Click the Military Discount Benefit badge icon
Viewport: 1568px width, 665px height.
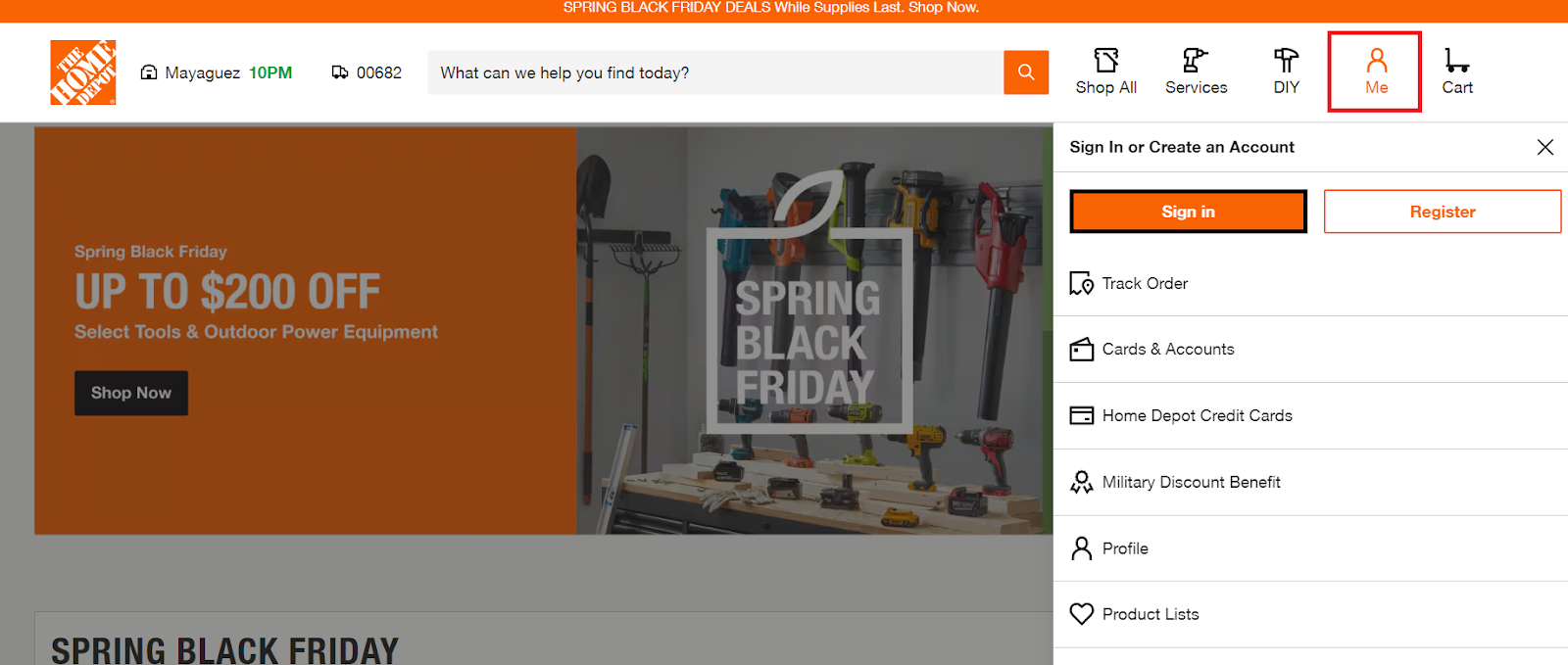[x=1082, y=482]
